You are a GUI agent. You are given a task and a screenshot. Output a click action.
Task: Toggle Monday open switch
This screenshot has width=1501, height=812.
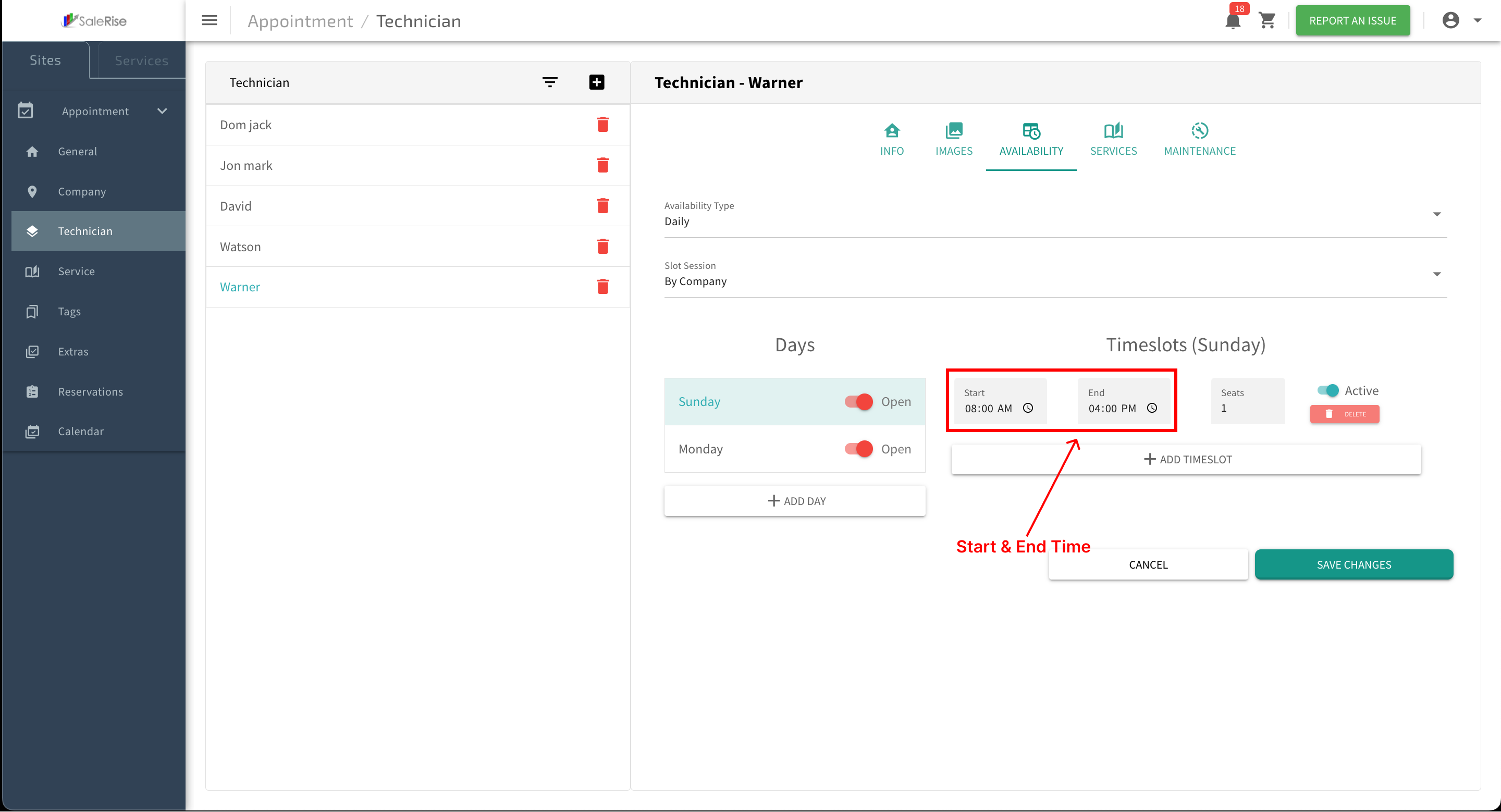coord(859,449)
